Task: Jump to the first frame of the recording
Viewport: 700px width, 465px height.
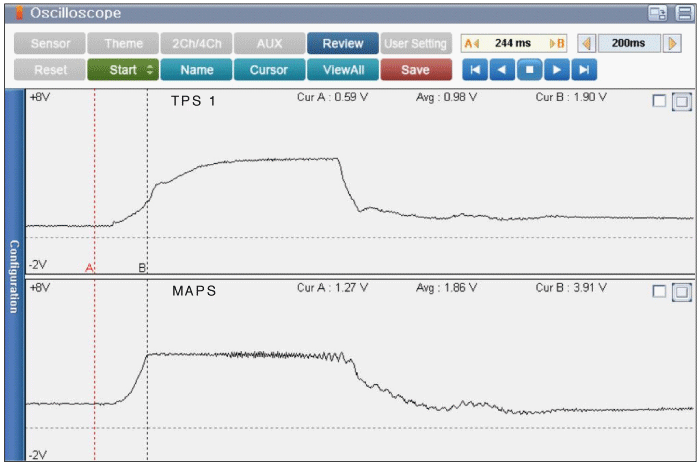Action: [475, 70]
